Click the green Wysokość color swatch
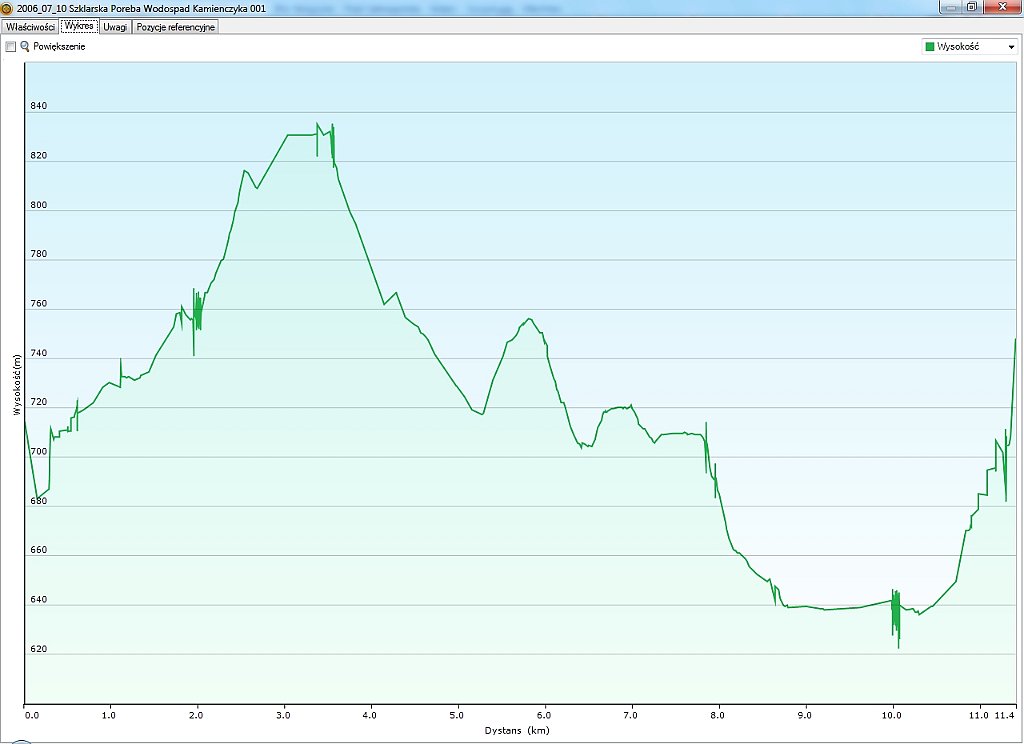The width and height of the screenshot is (1024, 744). 930,47
